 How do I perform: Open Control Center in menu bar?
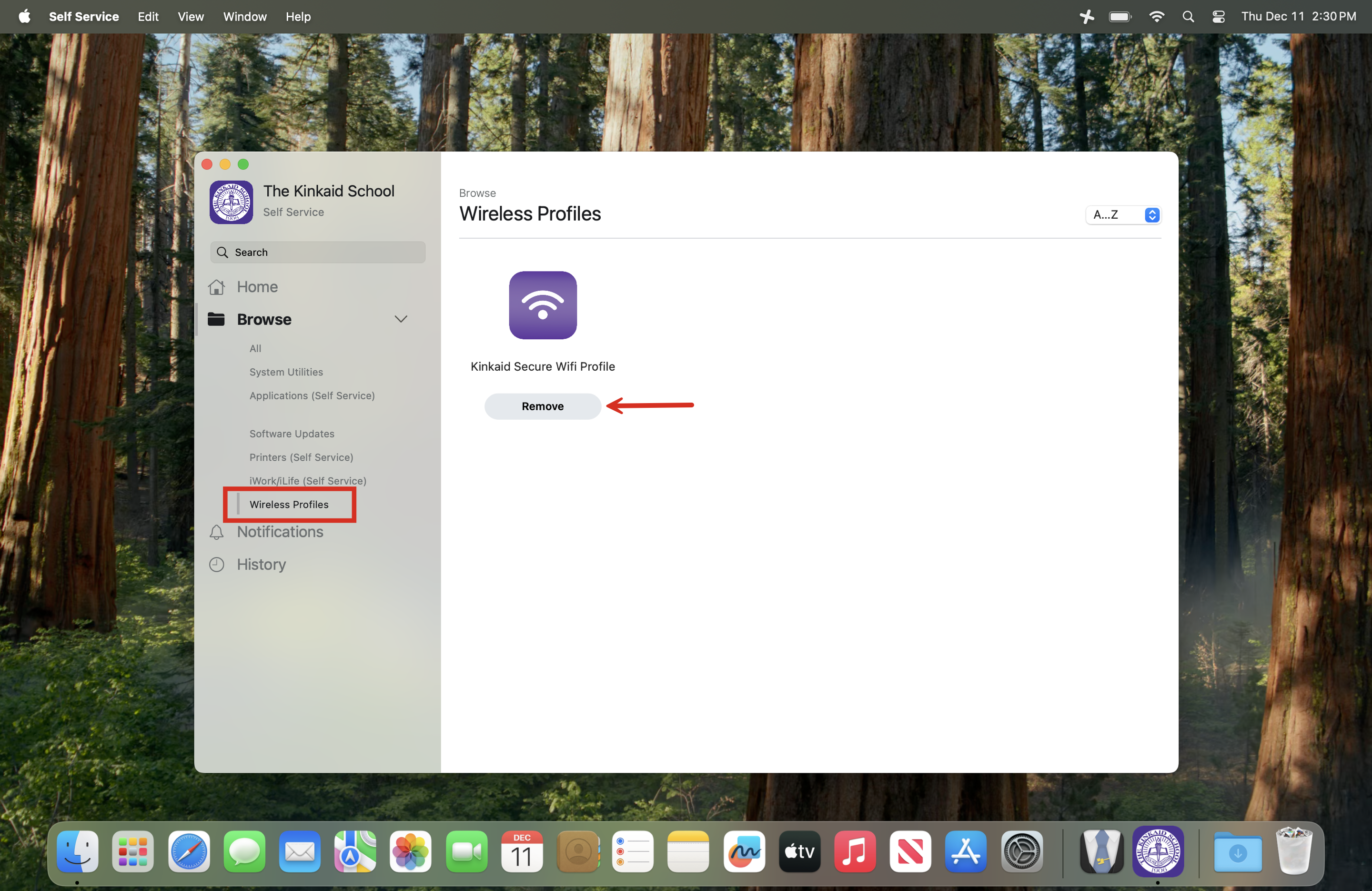(1218, 17)
